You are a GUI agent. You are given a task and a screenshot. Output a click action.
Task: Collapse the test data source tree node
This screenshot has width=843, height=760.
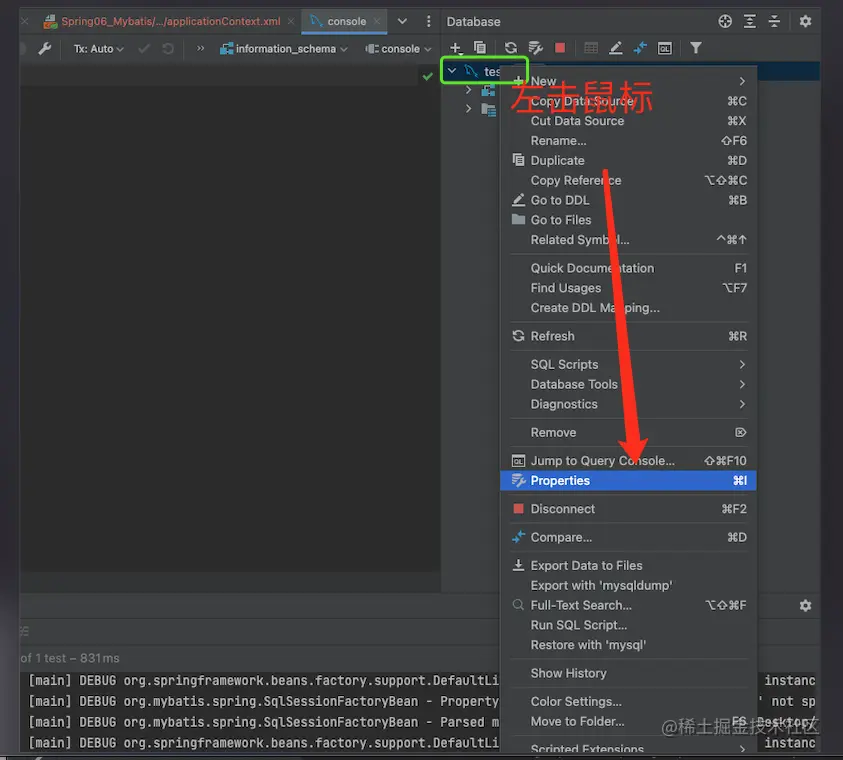coord(452,71)
